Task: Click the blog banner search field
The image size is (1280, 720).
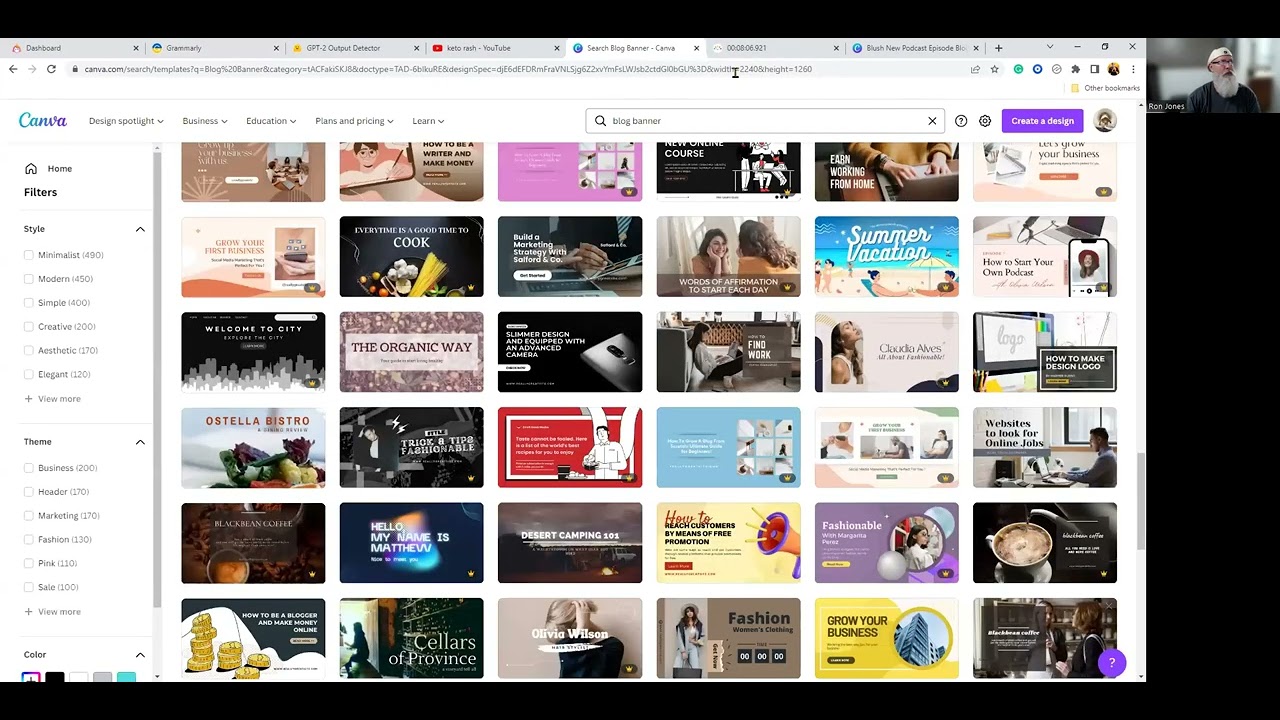Action: pyautogui.click(x=765, y=121)
